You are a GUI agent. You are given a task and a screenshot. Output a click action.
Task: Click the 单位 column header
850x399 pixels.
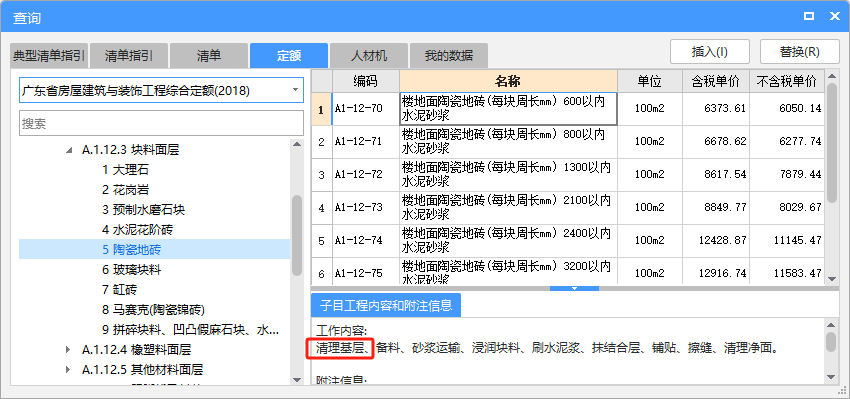pyautogui.click(x=649, y=81)
